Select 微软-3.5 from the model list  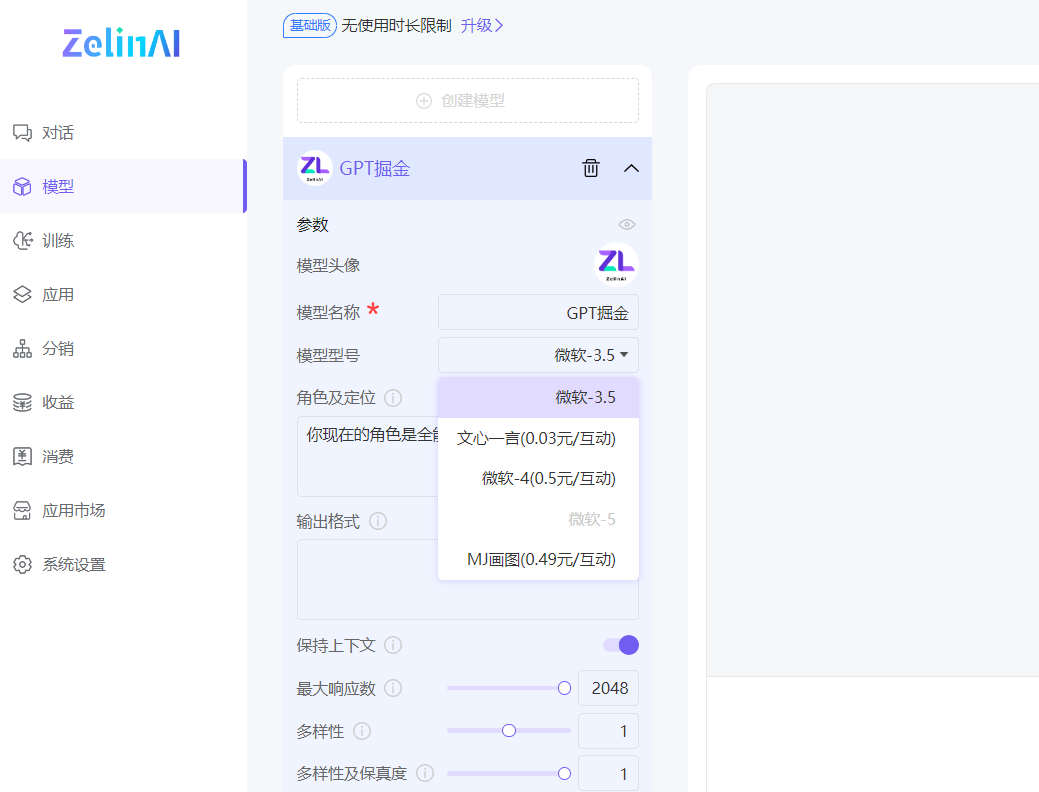[x=538, y=398]
